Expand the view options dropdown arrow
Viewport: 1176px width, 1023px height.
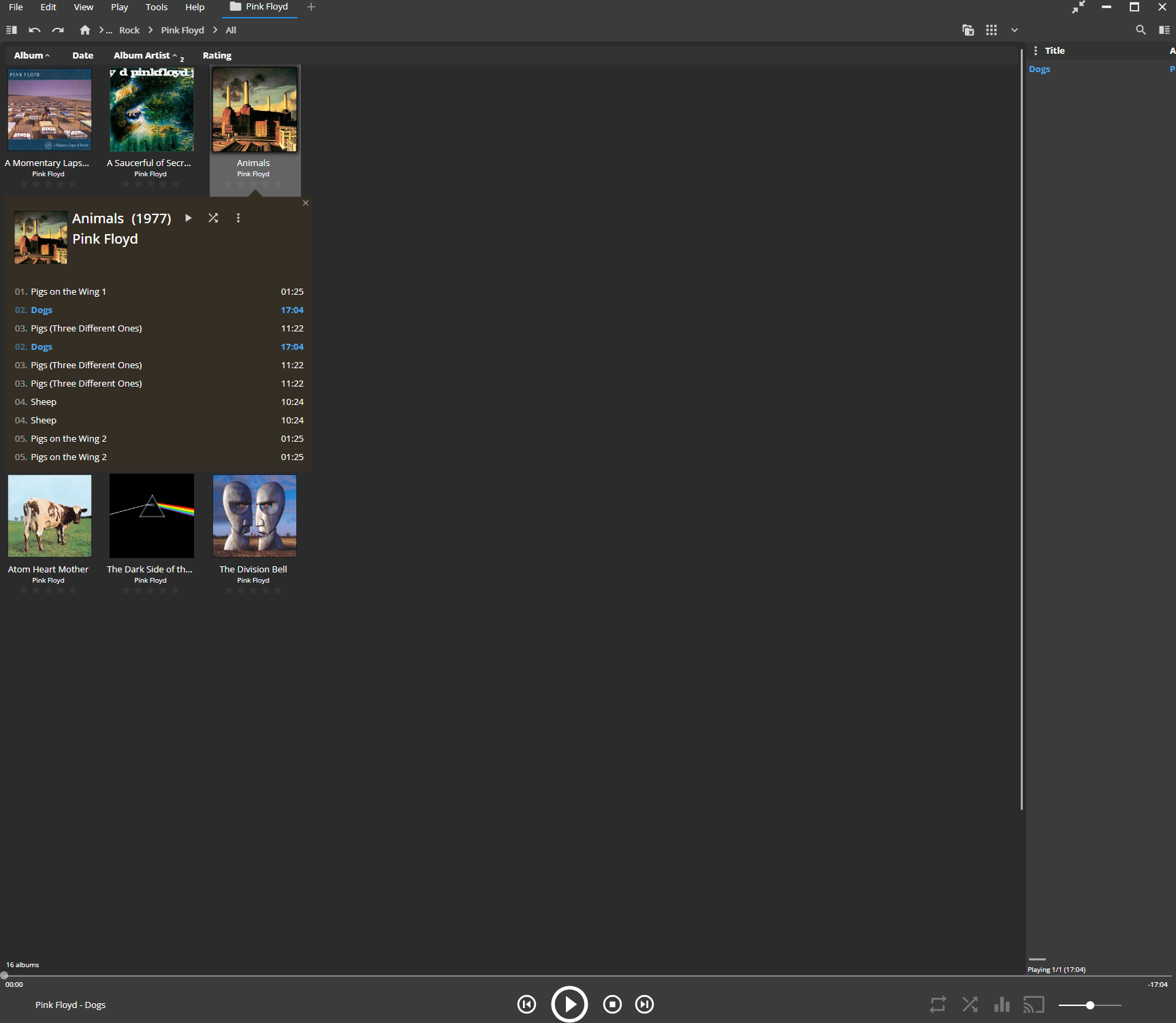point(1014,30)
